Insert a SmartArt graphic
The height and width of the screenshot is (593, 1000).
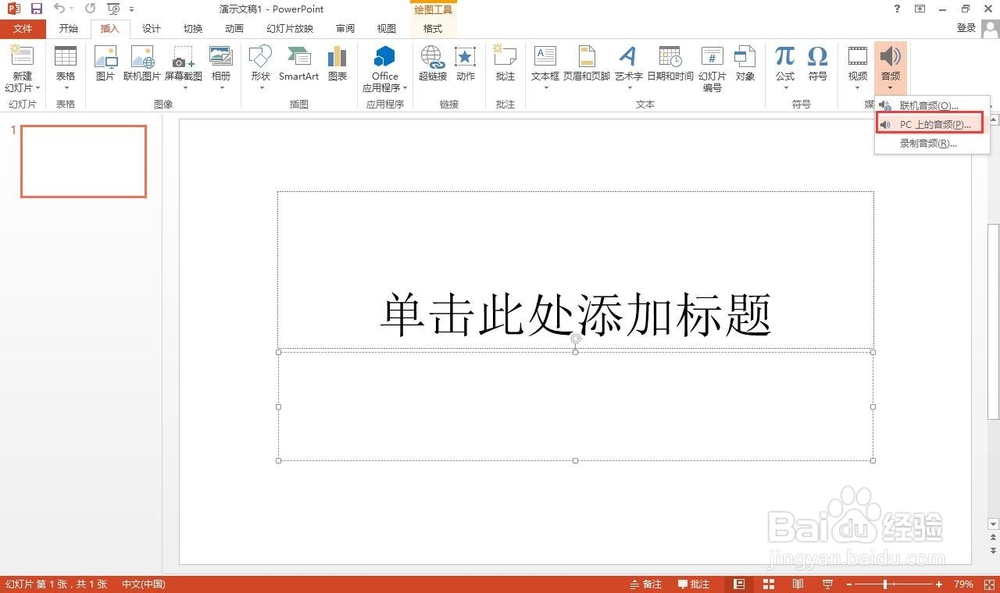(298, 64)
